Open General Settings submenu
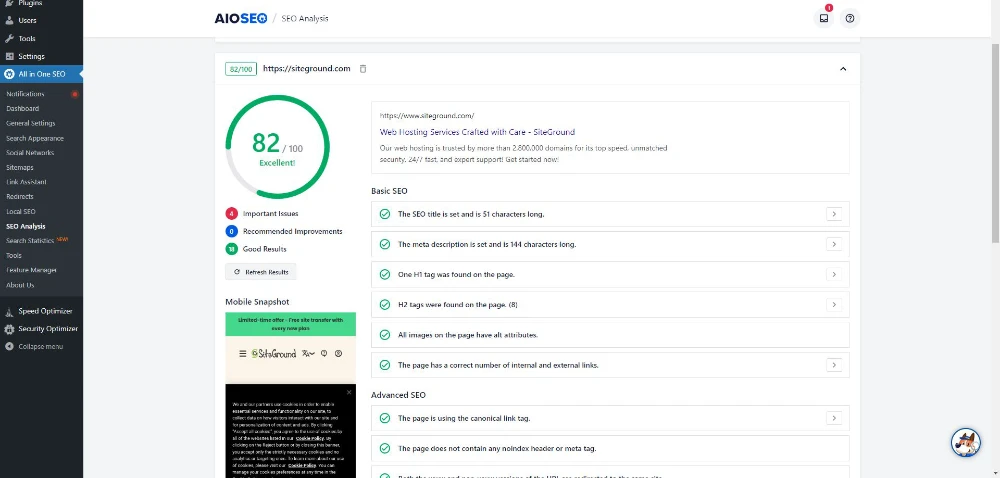 click(x=31, y=124)
